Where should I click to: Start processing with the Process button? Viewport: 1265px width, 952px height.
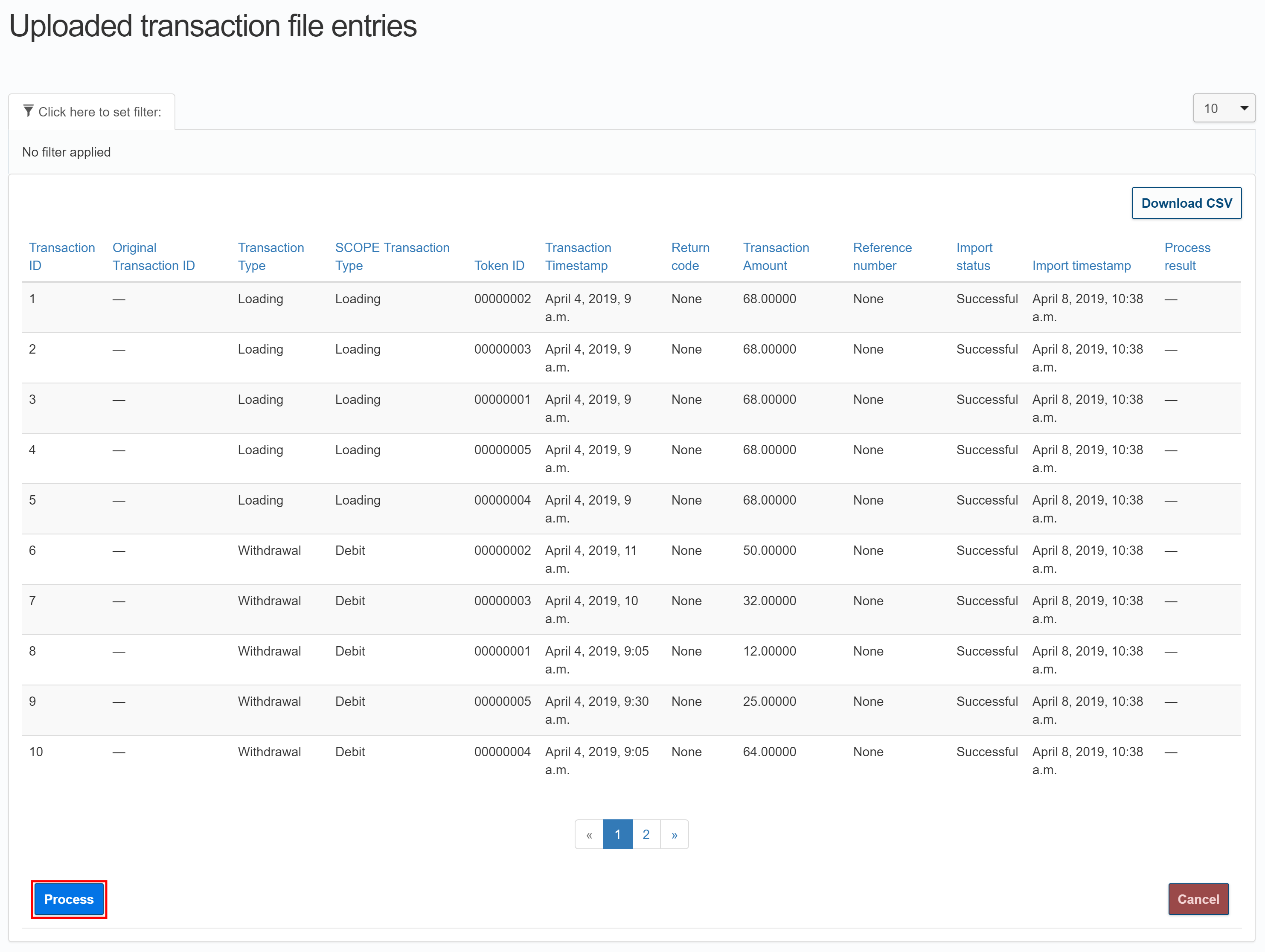point(69,899)
